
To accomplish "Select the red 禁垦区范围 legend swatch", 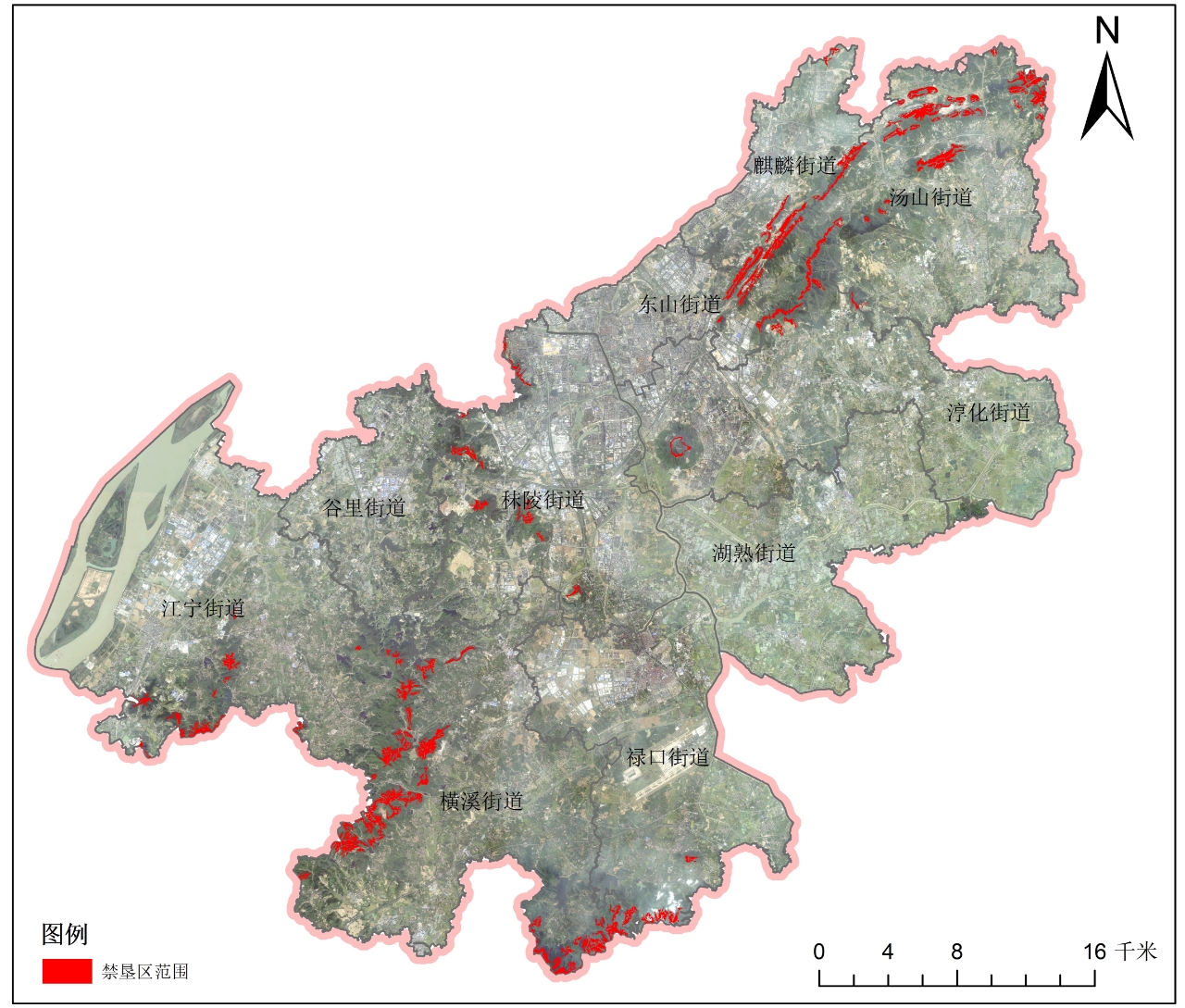I will click(x=67, y=971).
